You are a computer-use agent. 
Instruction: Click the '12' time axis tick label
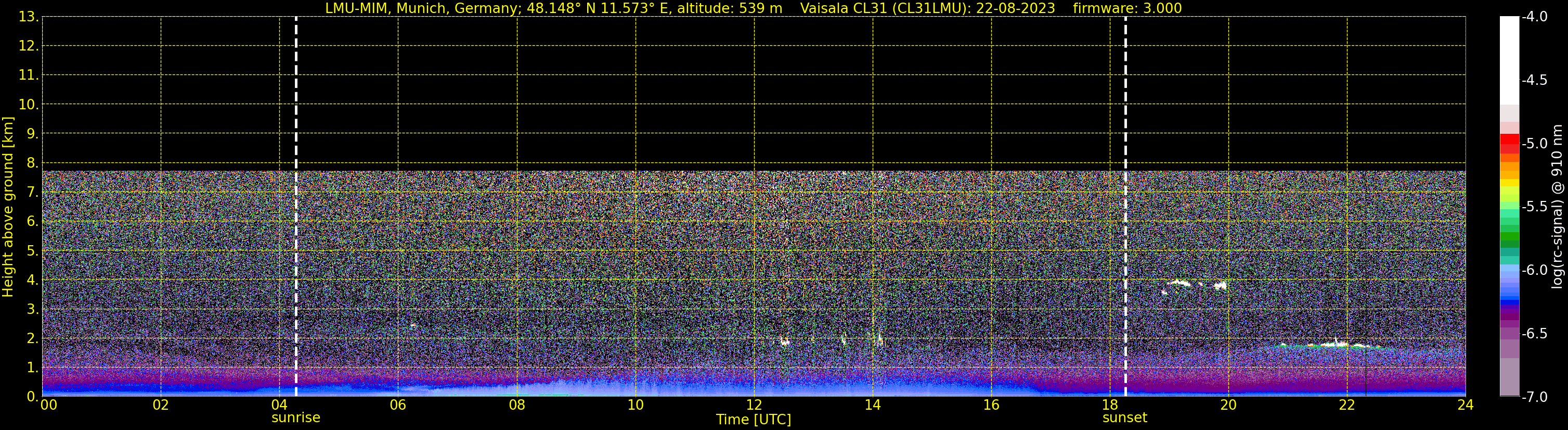pyautogui.click(x=754, y=405)
